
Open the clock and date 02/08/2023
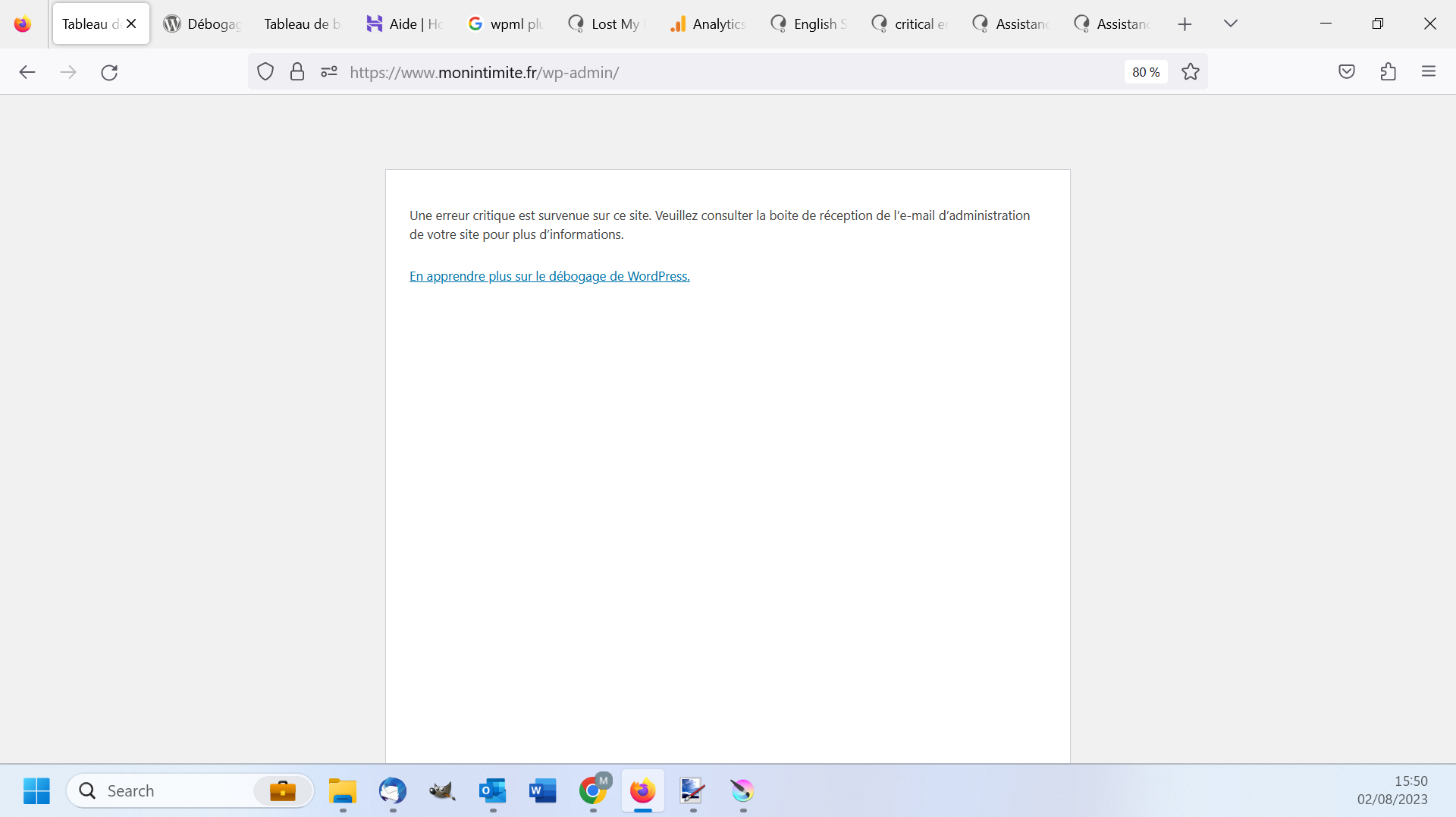tap(1392, 790)
